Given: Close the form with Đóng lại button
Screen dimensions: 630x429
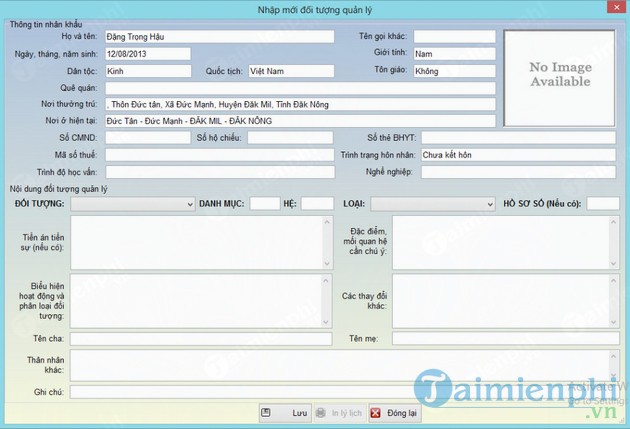Looking at the screenshot, I should [x=395, y=413].
